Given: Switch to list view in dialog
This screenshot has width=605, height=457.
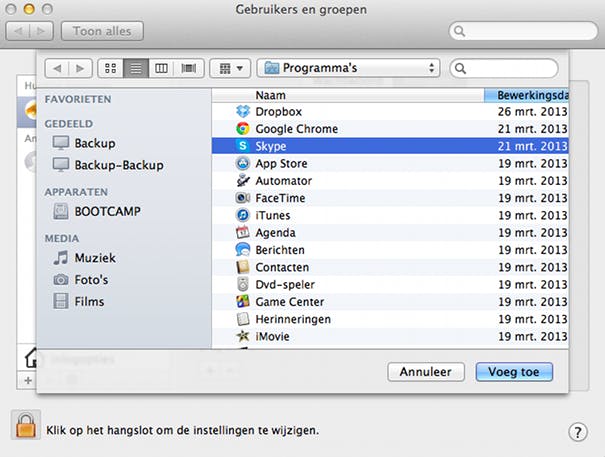Looking at the screenshot, I should (136, 68).
